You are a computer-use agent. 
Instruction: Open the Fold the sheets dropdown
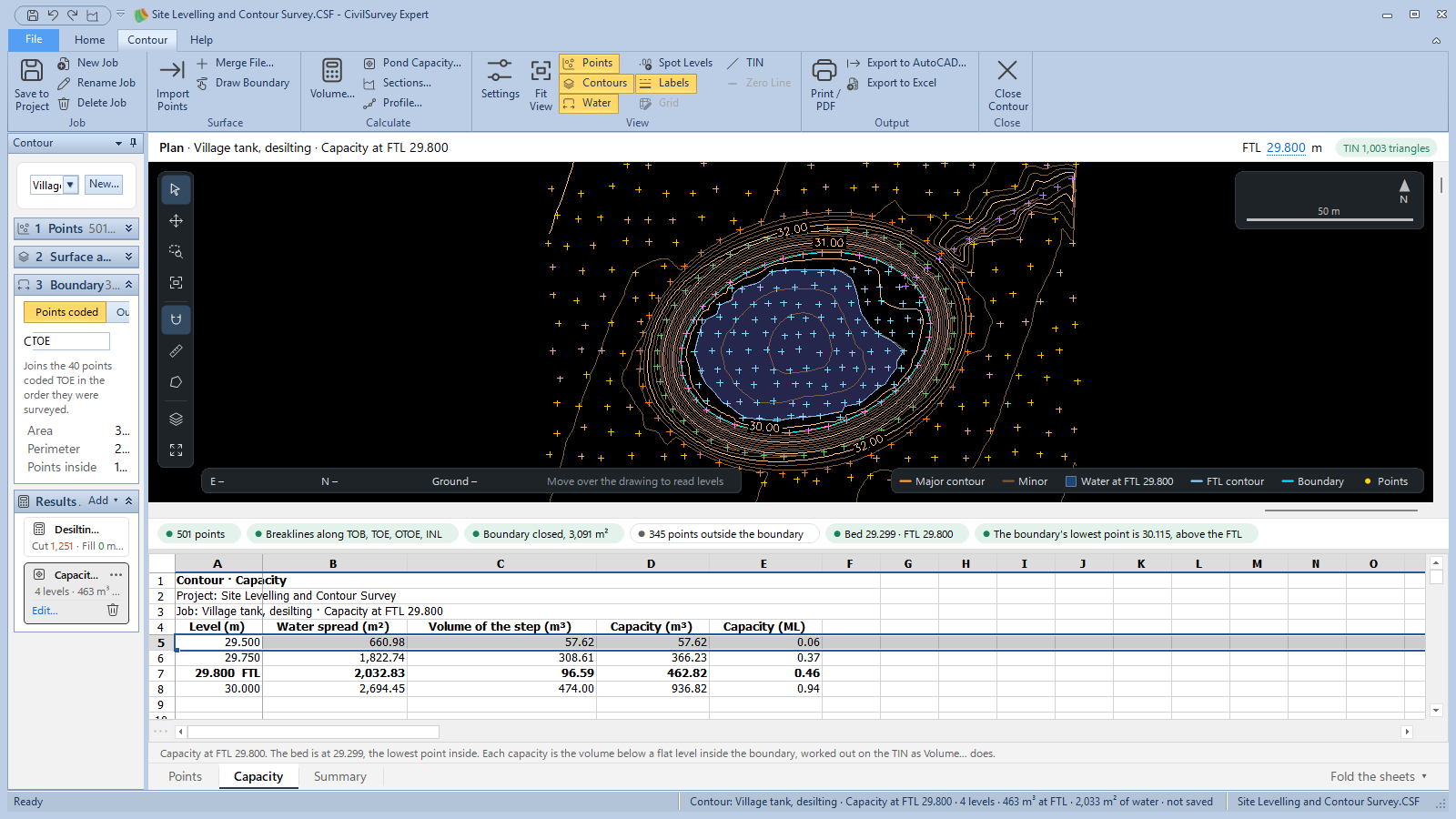click(1379, 776)
